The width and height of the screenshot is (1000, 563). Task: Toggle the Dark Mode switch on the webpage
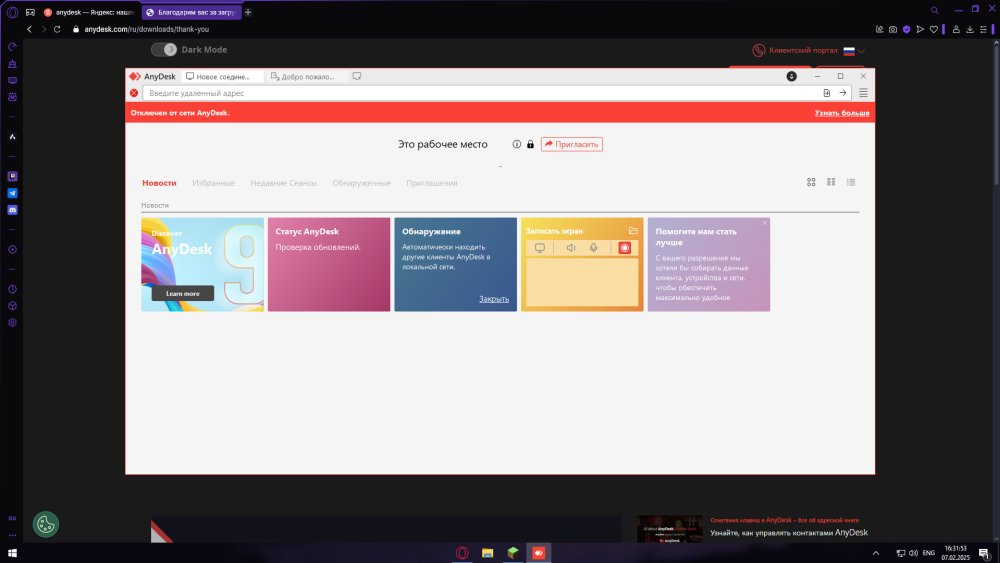coord(164,50)
